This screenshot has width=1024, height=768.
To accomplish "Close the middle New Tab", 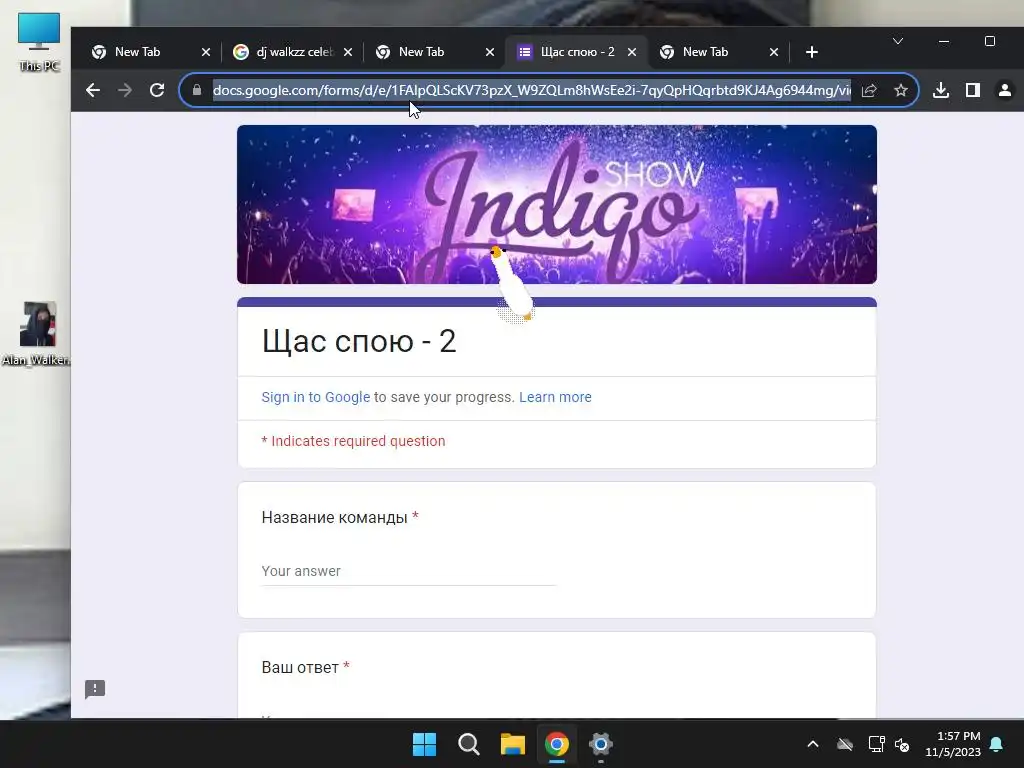I will (x=490, y=52).
